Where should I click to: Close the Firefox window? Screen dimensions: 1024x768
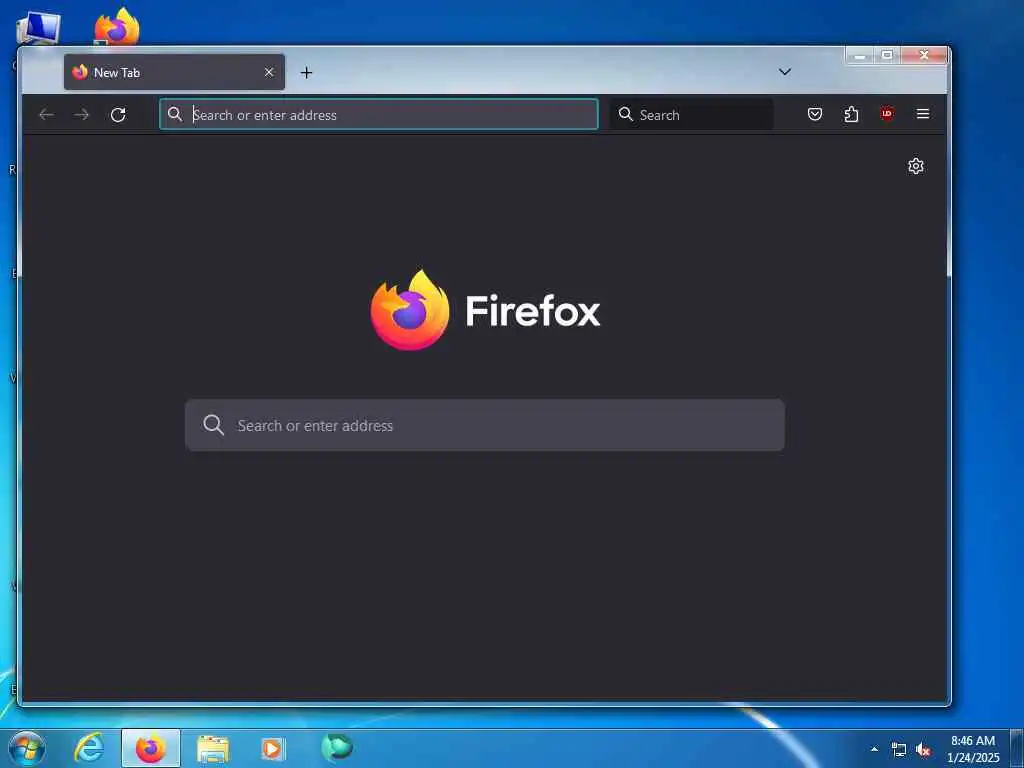(x=923, y=56)
